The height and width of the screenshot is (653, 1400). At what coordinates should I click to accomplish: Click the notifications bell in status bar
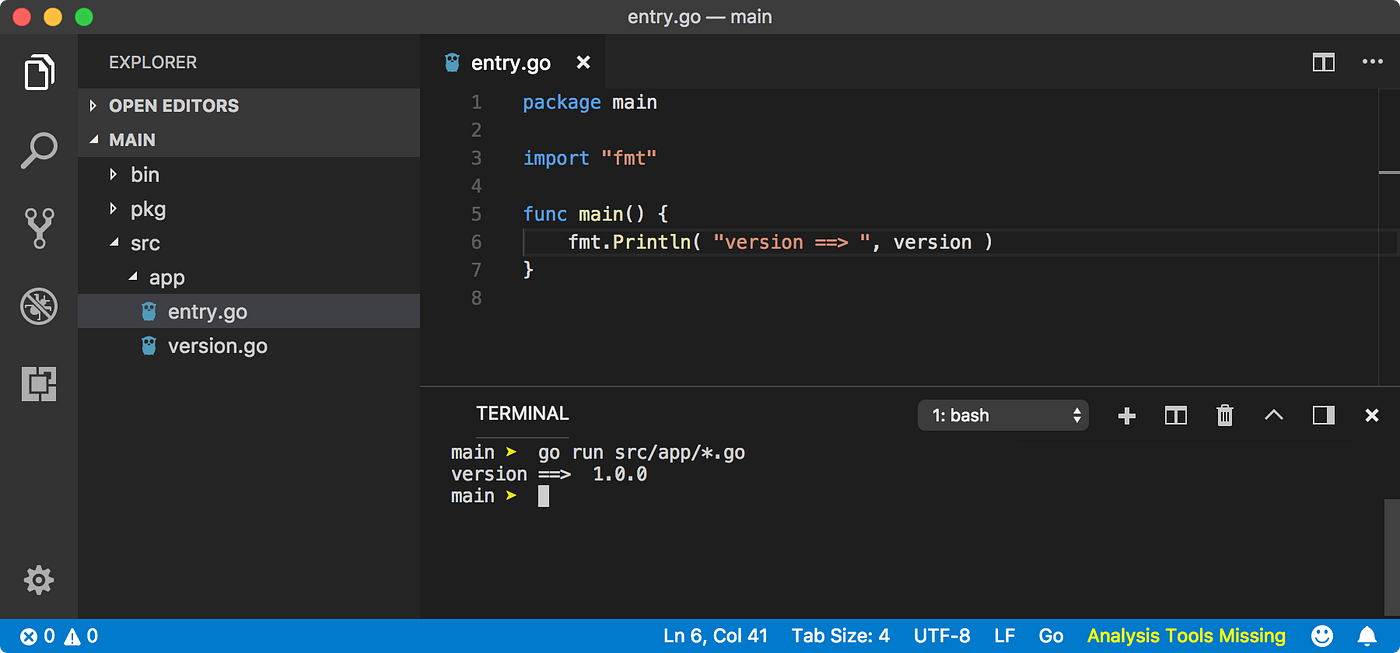[1367, 635]
